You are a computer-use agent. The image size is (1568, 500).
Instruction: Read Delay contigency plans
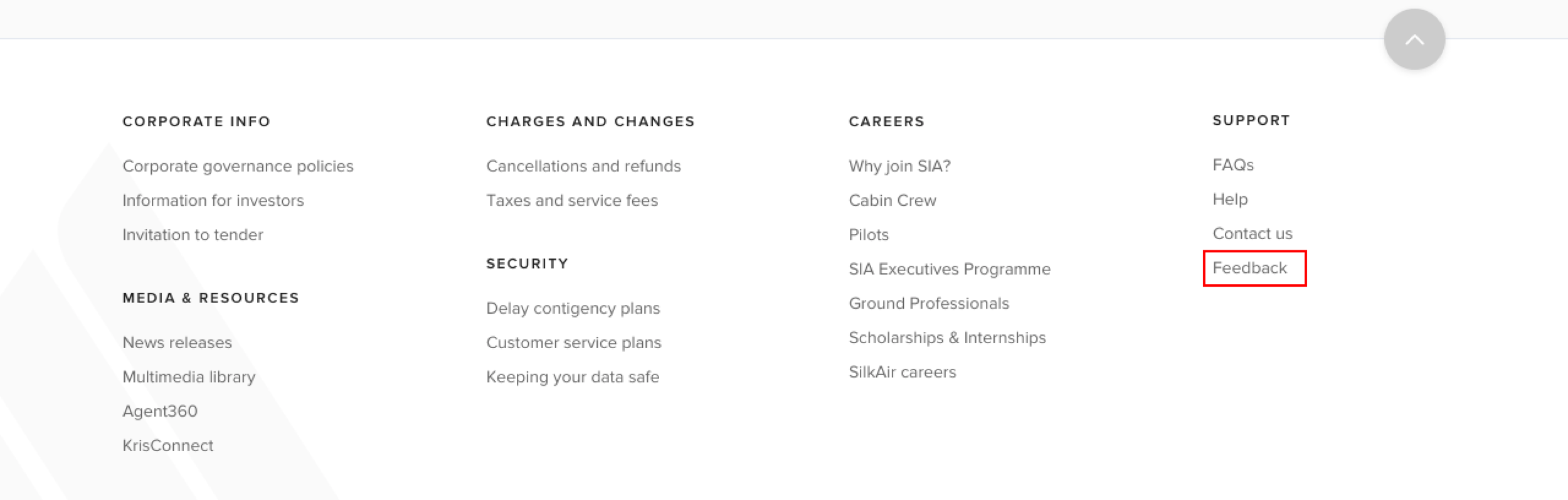(x=573, y=309)
